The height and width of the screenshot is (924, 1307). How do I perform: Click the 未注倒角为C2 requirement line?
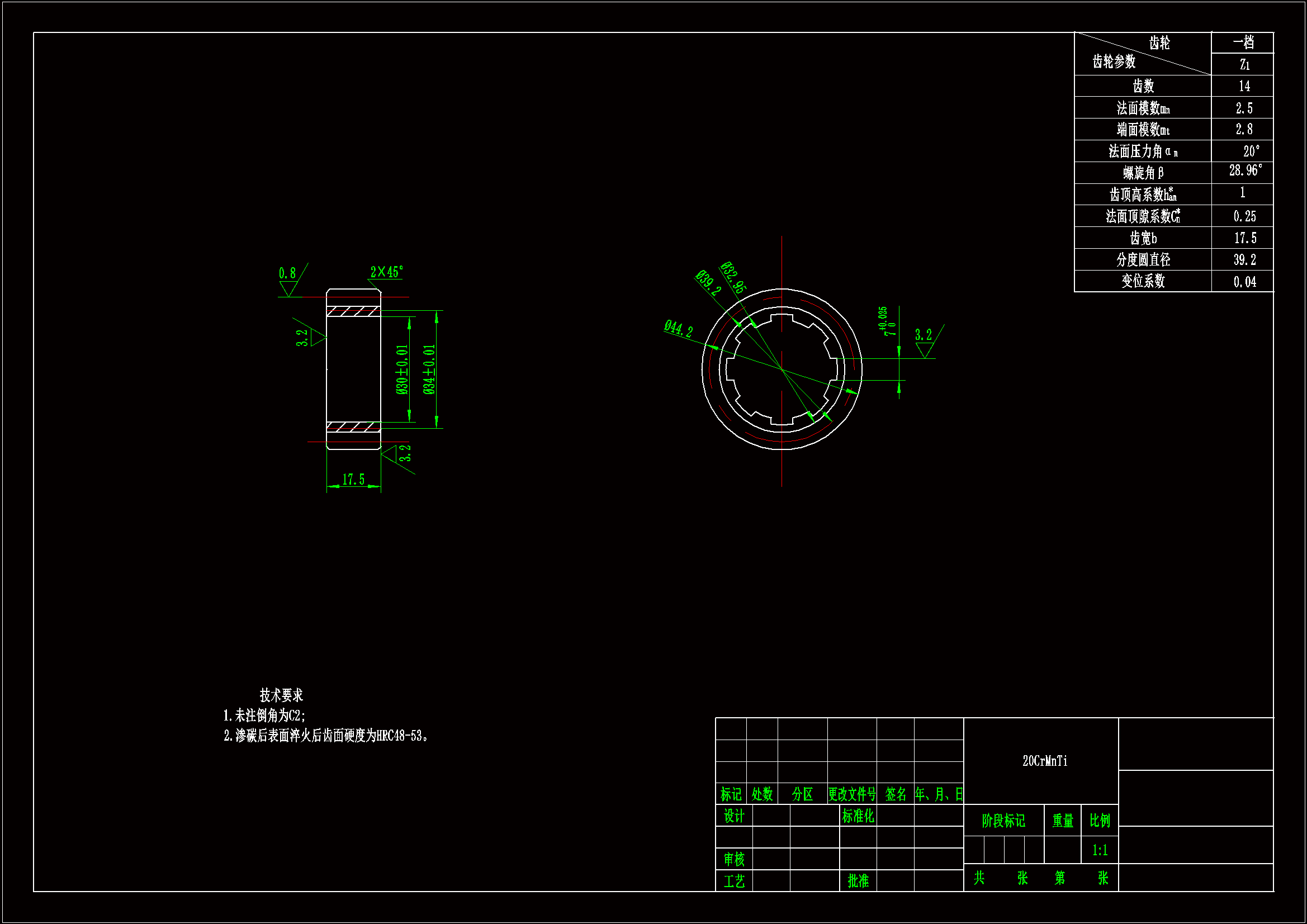265,715
